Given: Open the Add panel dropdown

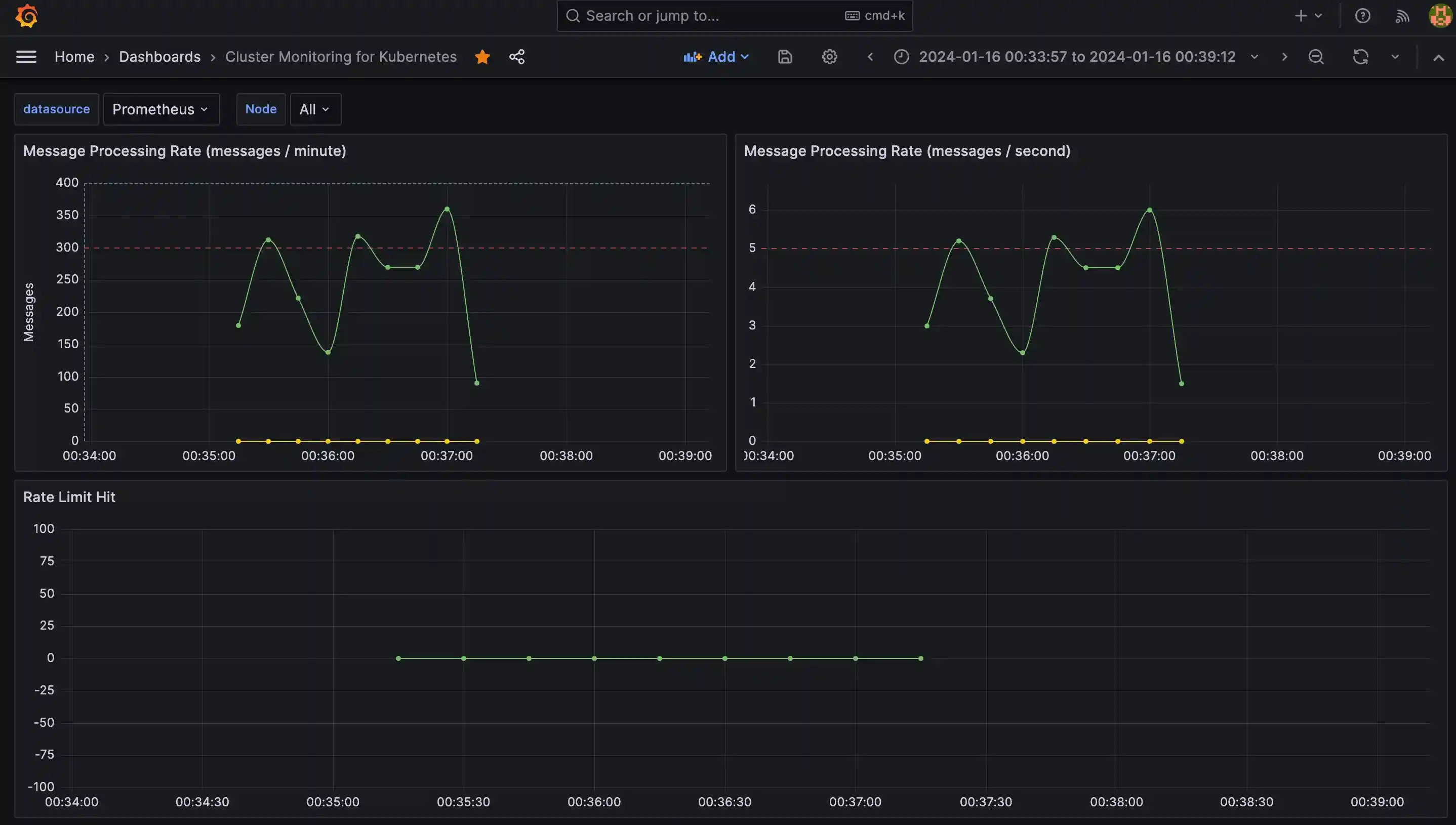Looking at the screenshot, I should coord(716,57).
